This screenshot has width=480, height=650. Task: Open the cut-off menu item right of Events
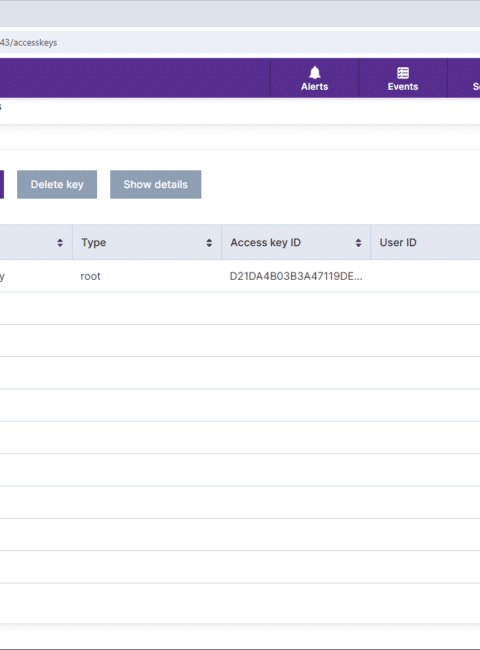[x=475, y=79]
